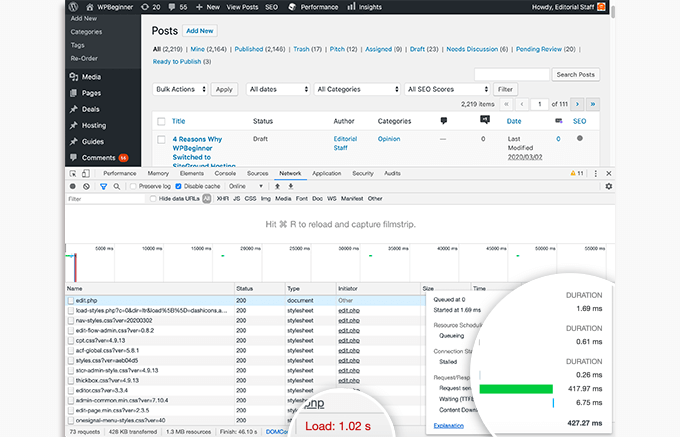
Task: Switch to the Performance DevTools tab
Action: (120, 173)
